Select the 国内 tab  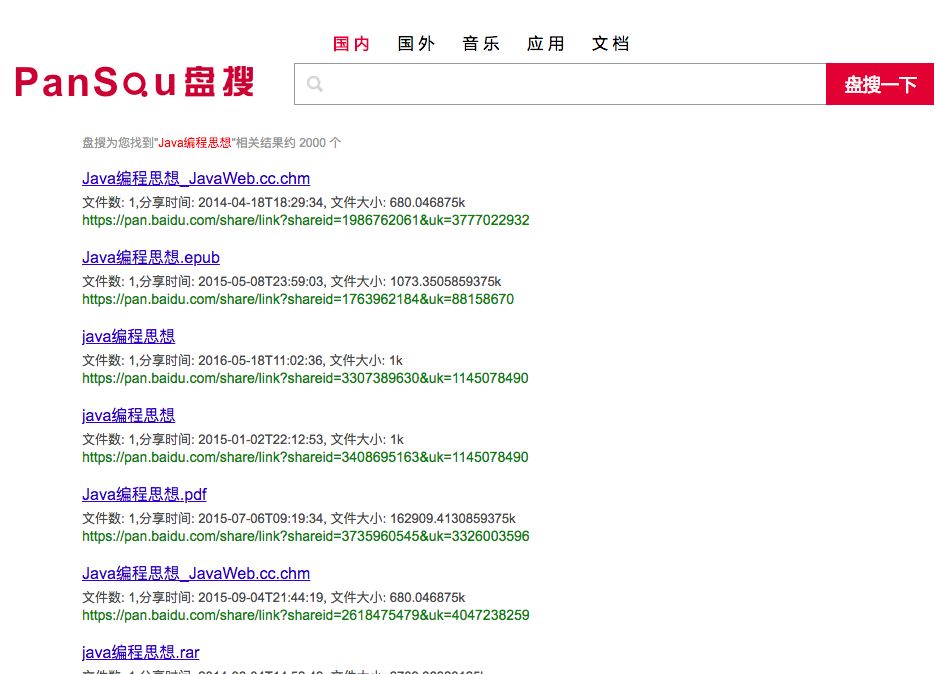351,43
